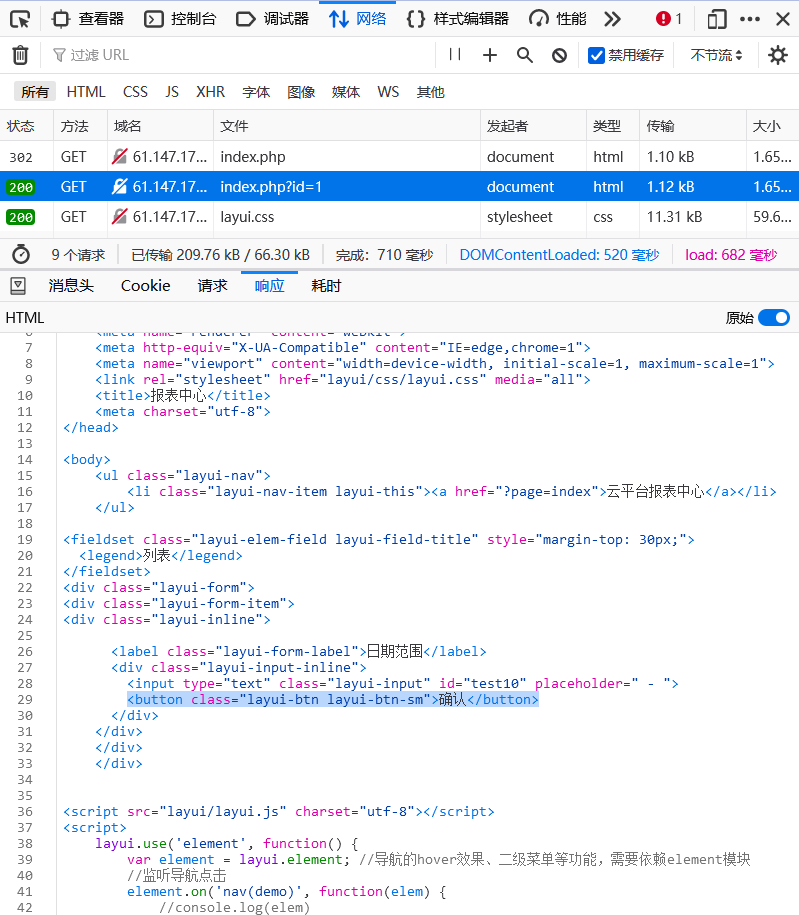The height and width of the screenshot is (915, 799).
Task: Click the title 报表中心 source line
Action: (x=183, y=395)
